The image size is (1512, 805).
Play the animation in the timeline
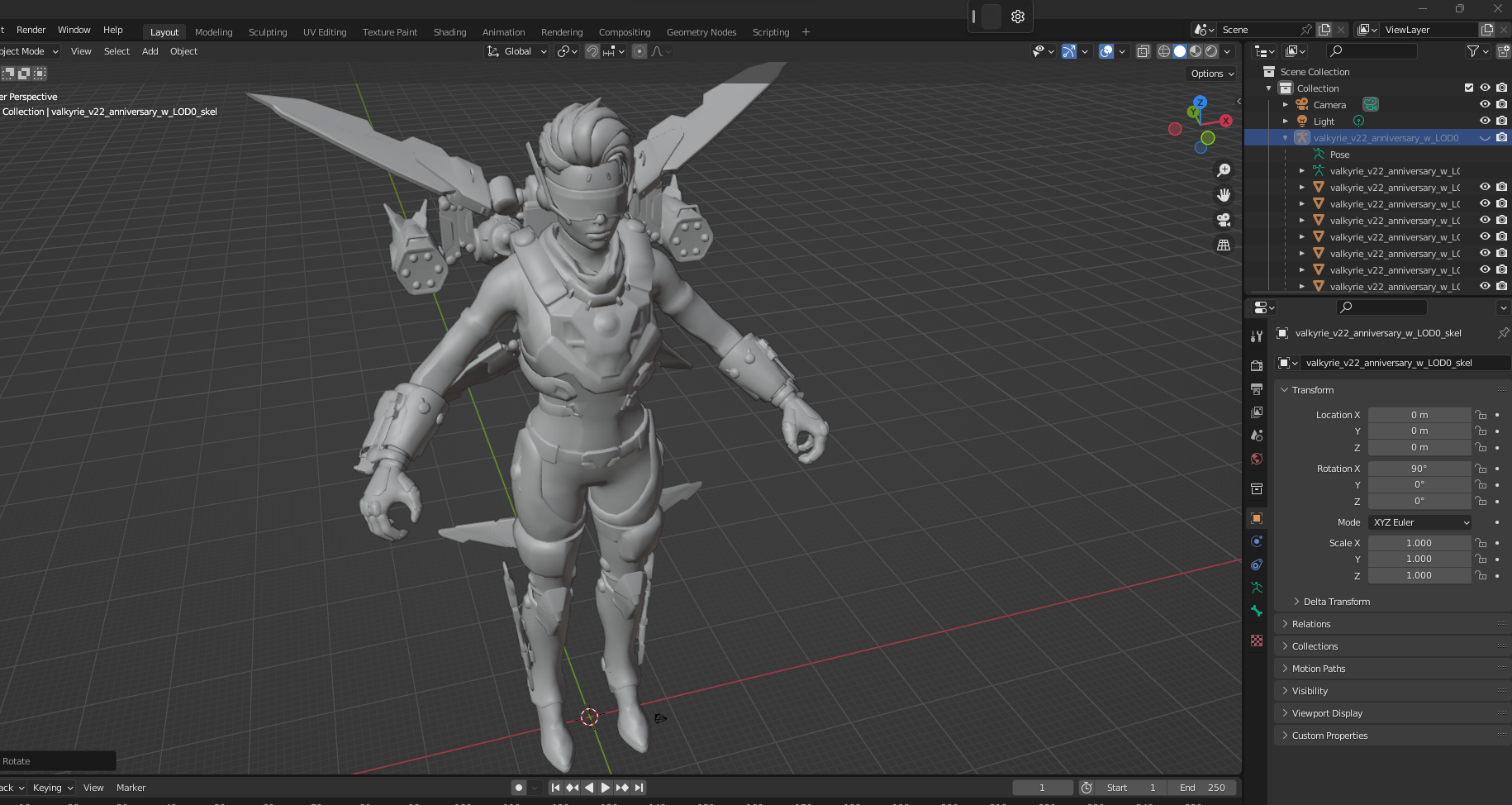[x=606, y=788]
